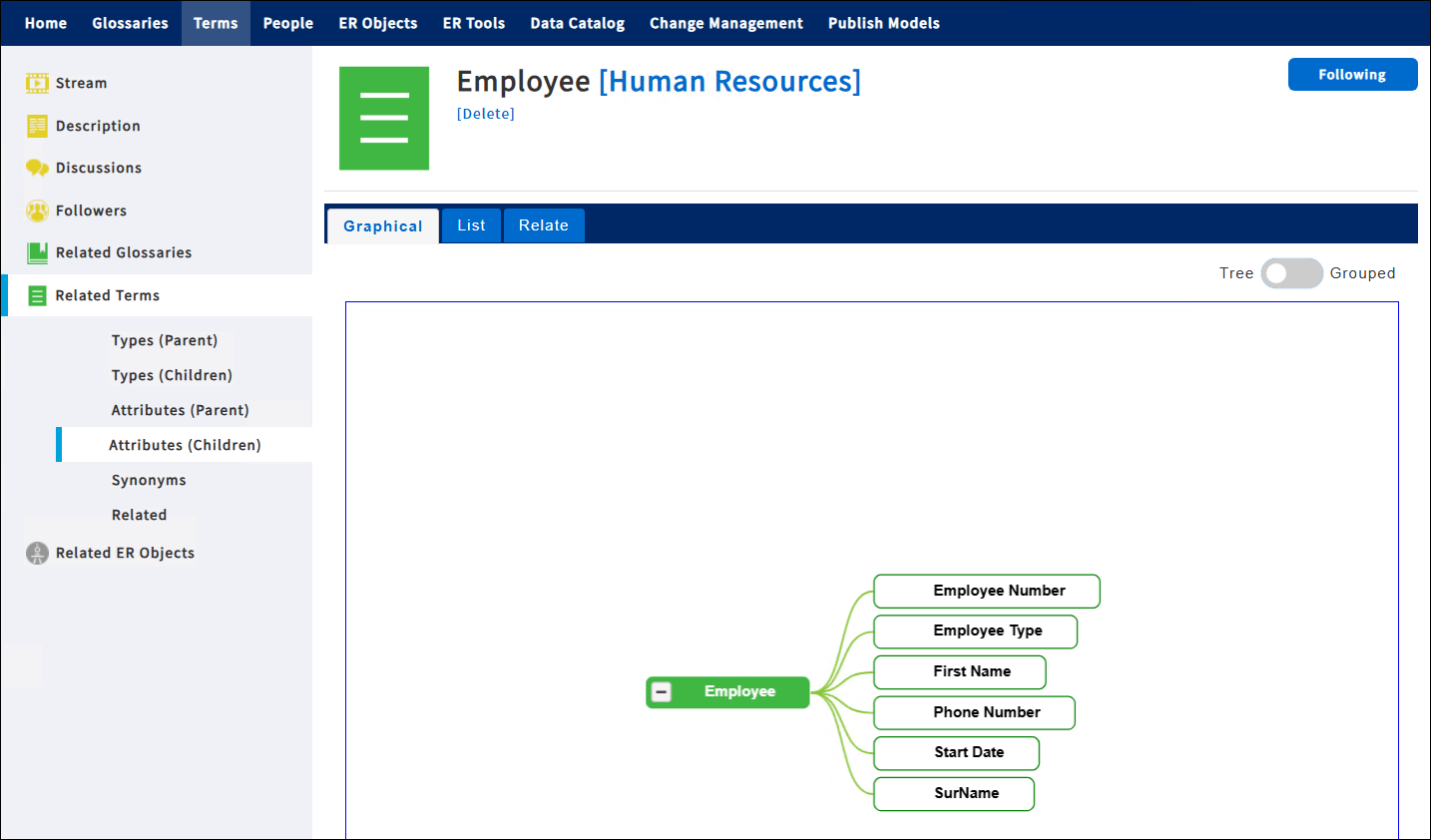Open the Terms menu
The width and height of the screenshot is (1431, 840).
[x=216, y=23]
